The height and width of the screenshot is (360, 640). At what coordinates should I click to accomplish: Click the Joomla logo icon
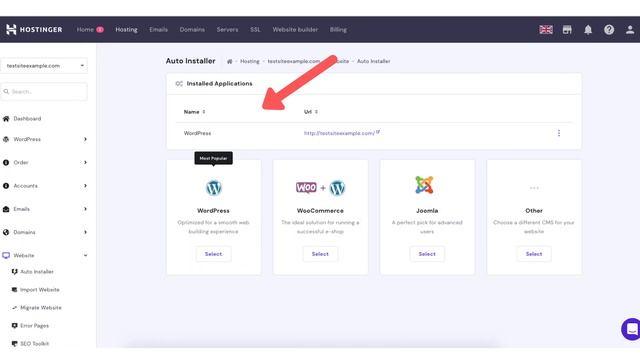pyautogui.click(x=424, y=185)
